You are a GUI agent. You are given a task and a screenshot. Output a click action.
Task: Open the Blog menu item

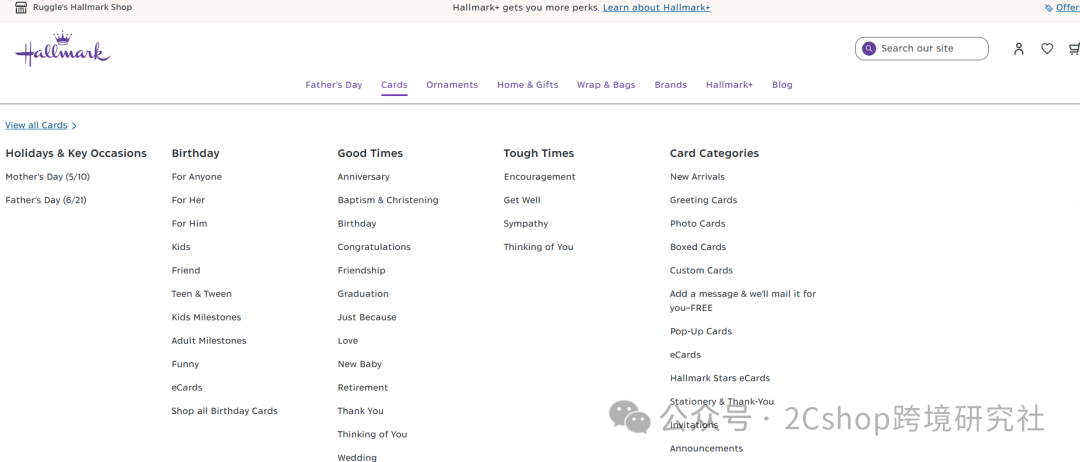point(782,85)
